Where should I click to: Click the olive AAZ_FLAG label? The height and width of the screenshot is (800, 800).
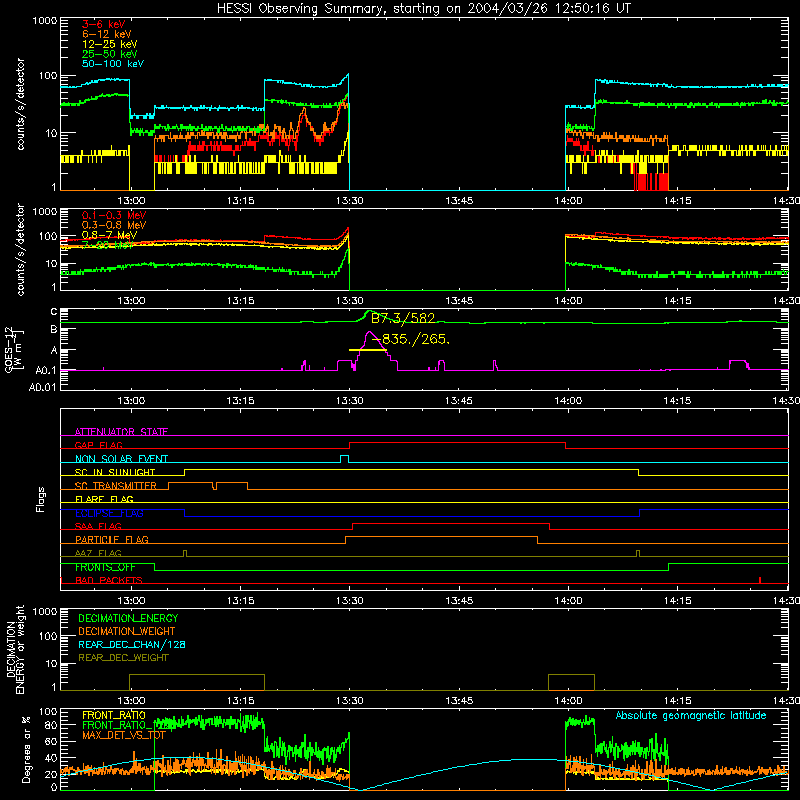pos(98,553)
